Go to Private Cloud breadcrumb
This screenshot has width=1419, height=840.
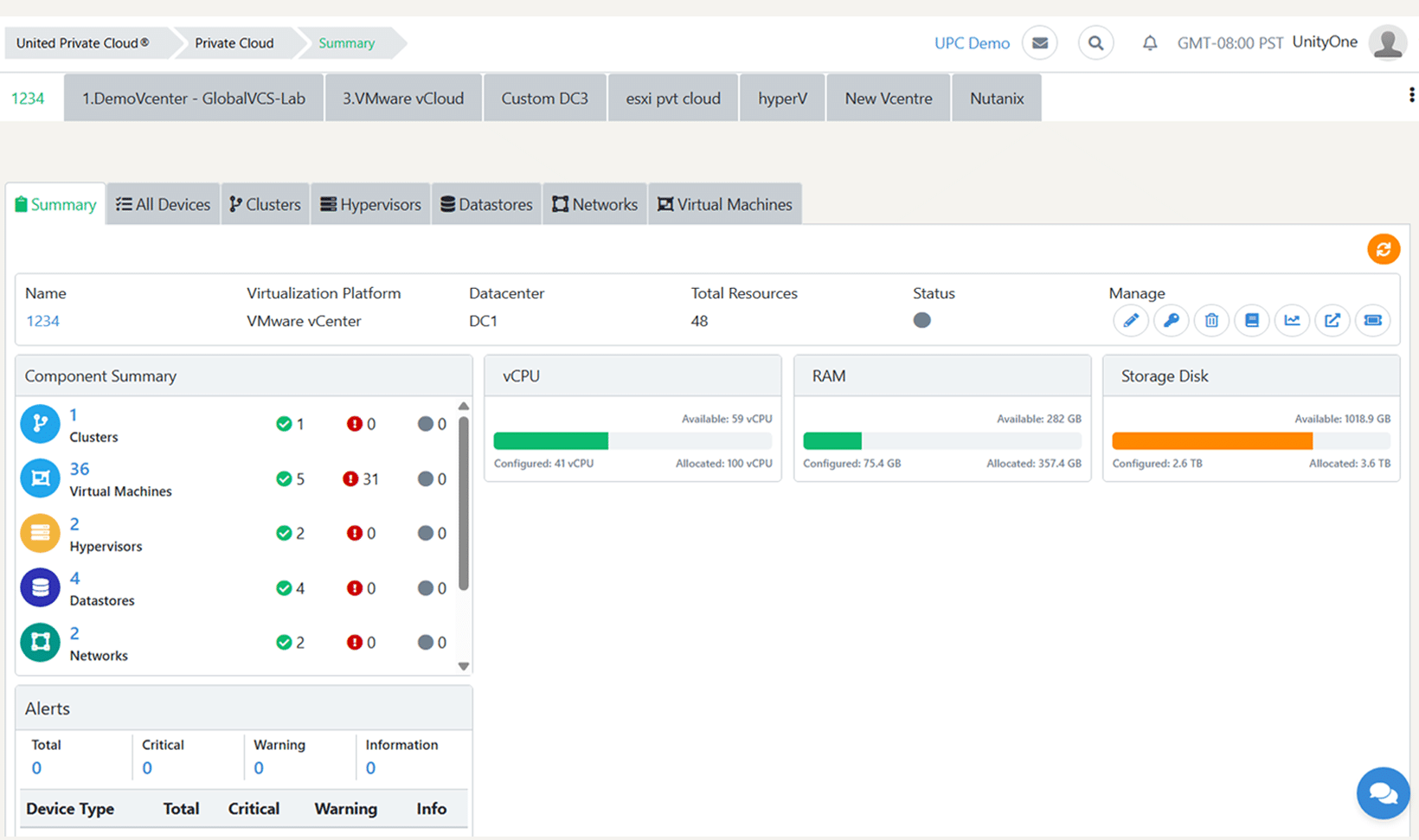tap(234, 43)
